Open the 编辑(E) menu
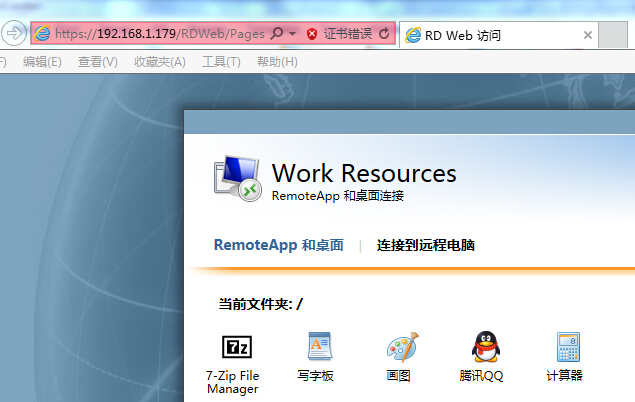 click(43, 62)
